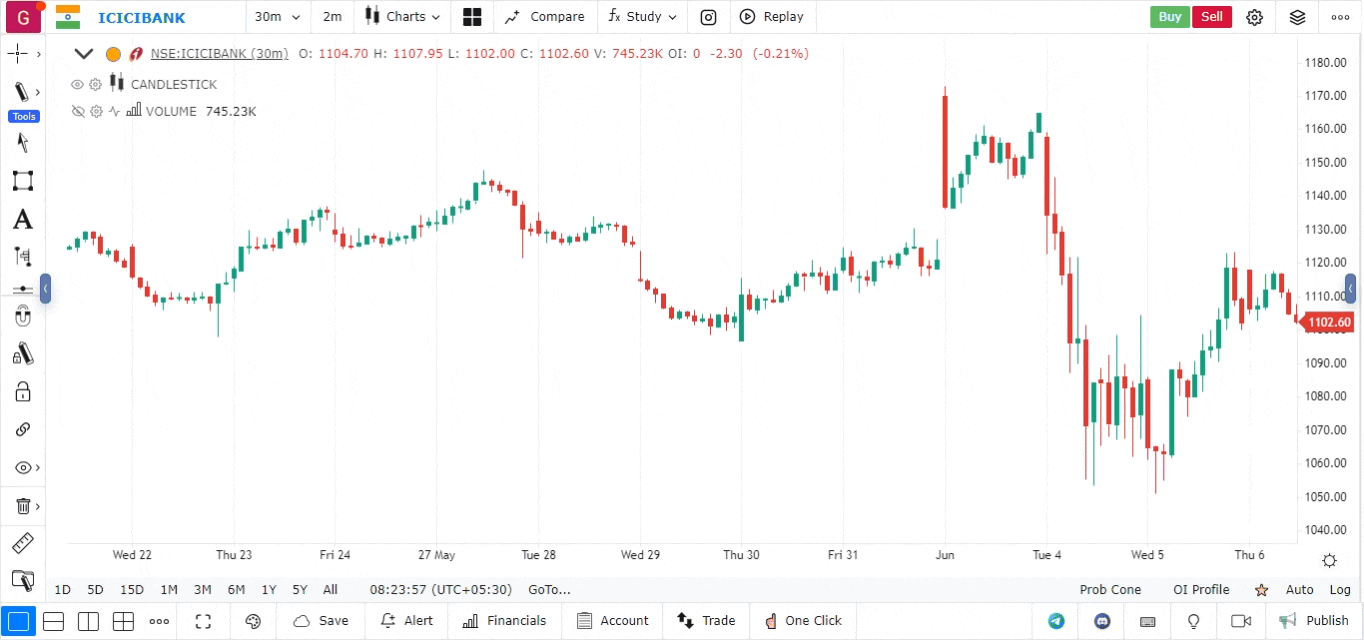Open the color theme palette icon
Screen dimensions: 1364x640
pyautogui.click(x=253, y=621)
